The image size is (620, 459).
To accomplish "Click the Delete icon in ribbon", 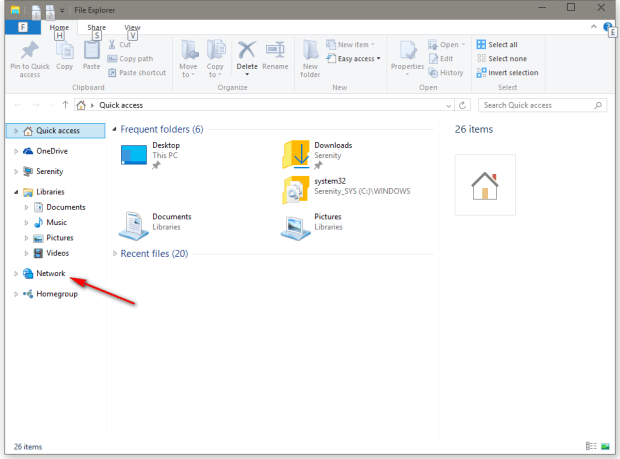I will tap(247, 57).
